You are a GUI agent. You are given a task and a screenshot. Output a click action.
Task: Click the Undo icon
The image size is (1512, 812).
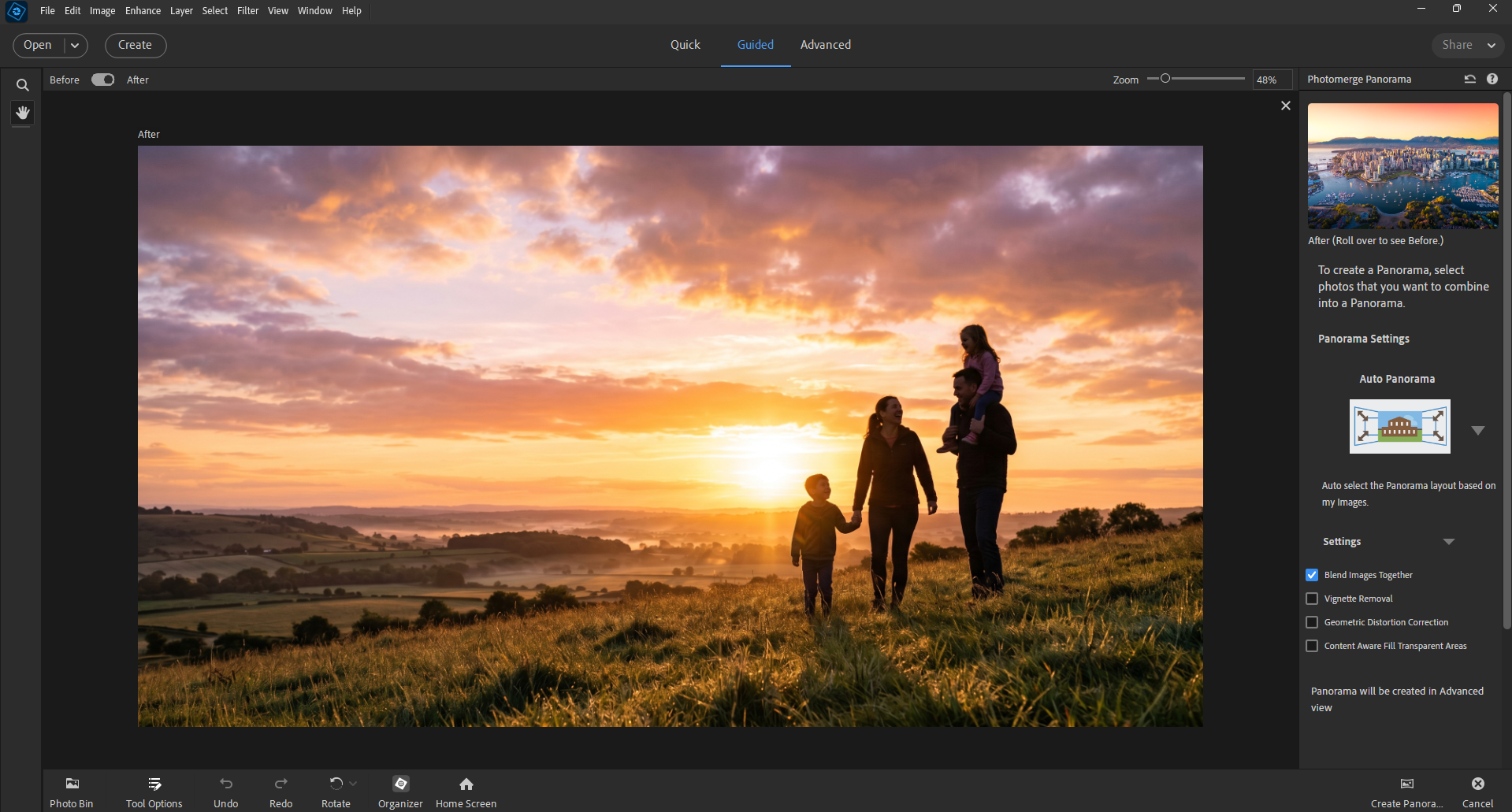coord(226,784)
